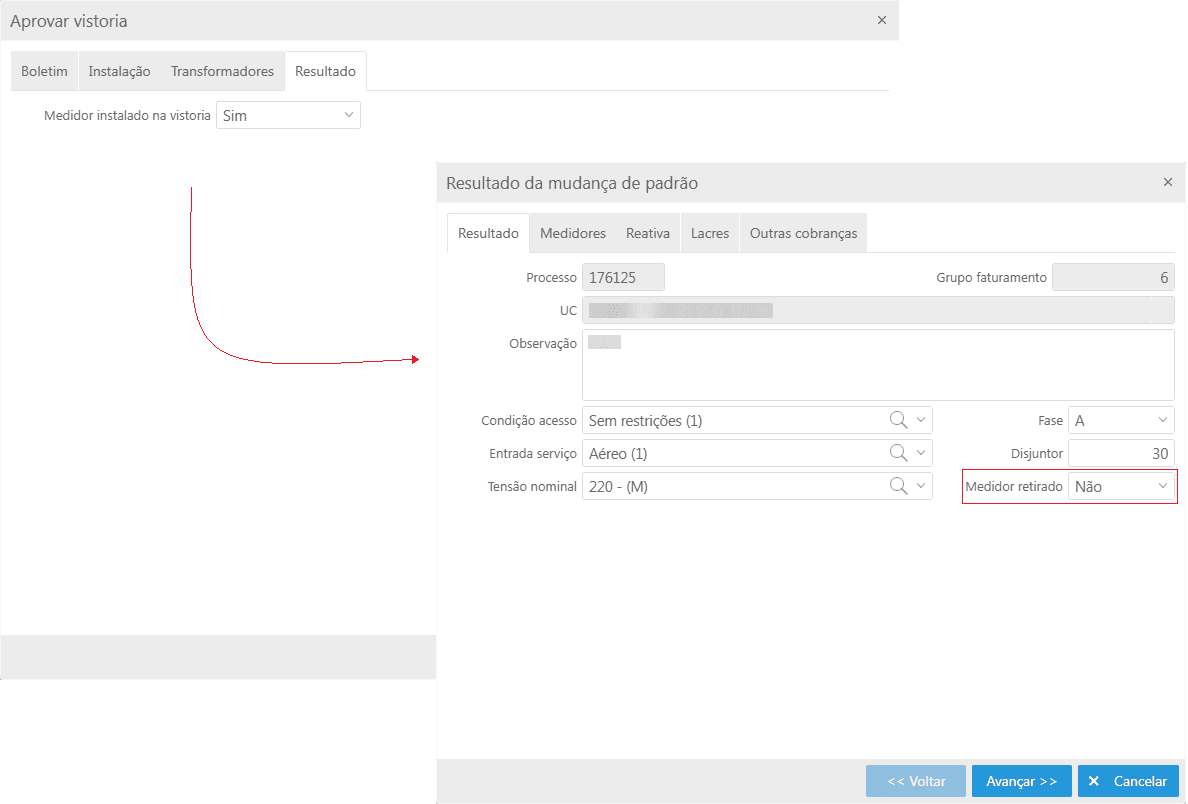Click search magnifier in Tensão nominal field
The height and width of the screenshot is (804, 1188).
898,486
